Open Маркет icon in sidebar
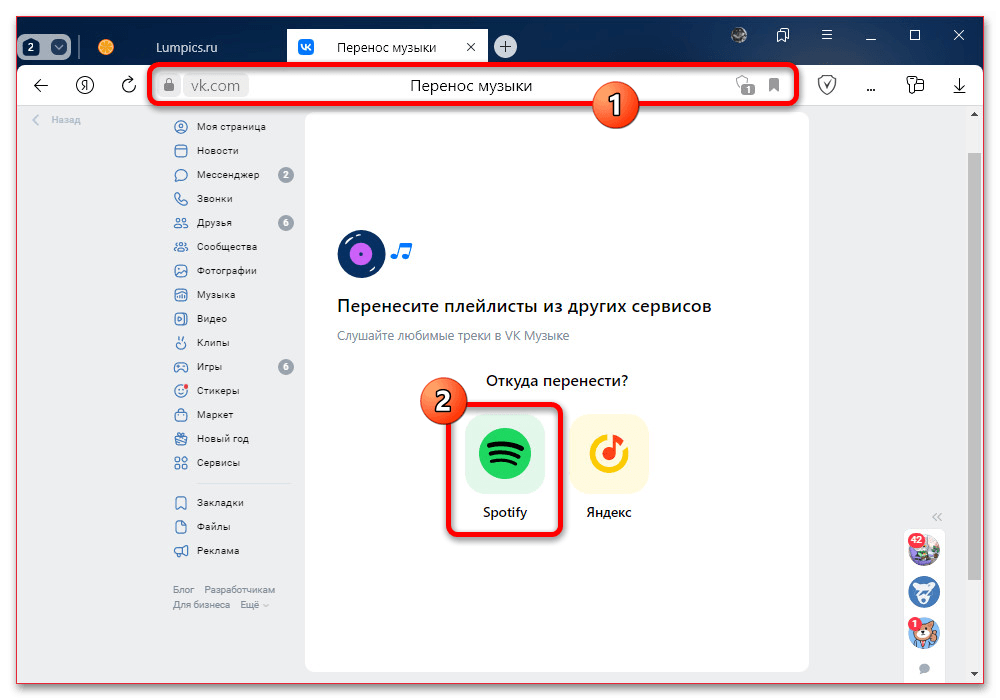 pyautogui.click(x=181, y=415)
